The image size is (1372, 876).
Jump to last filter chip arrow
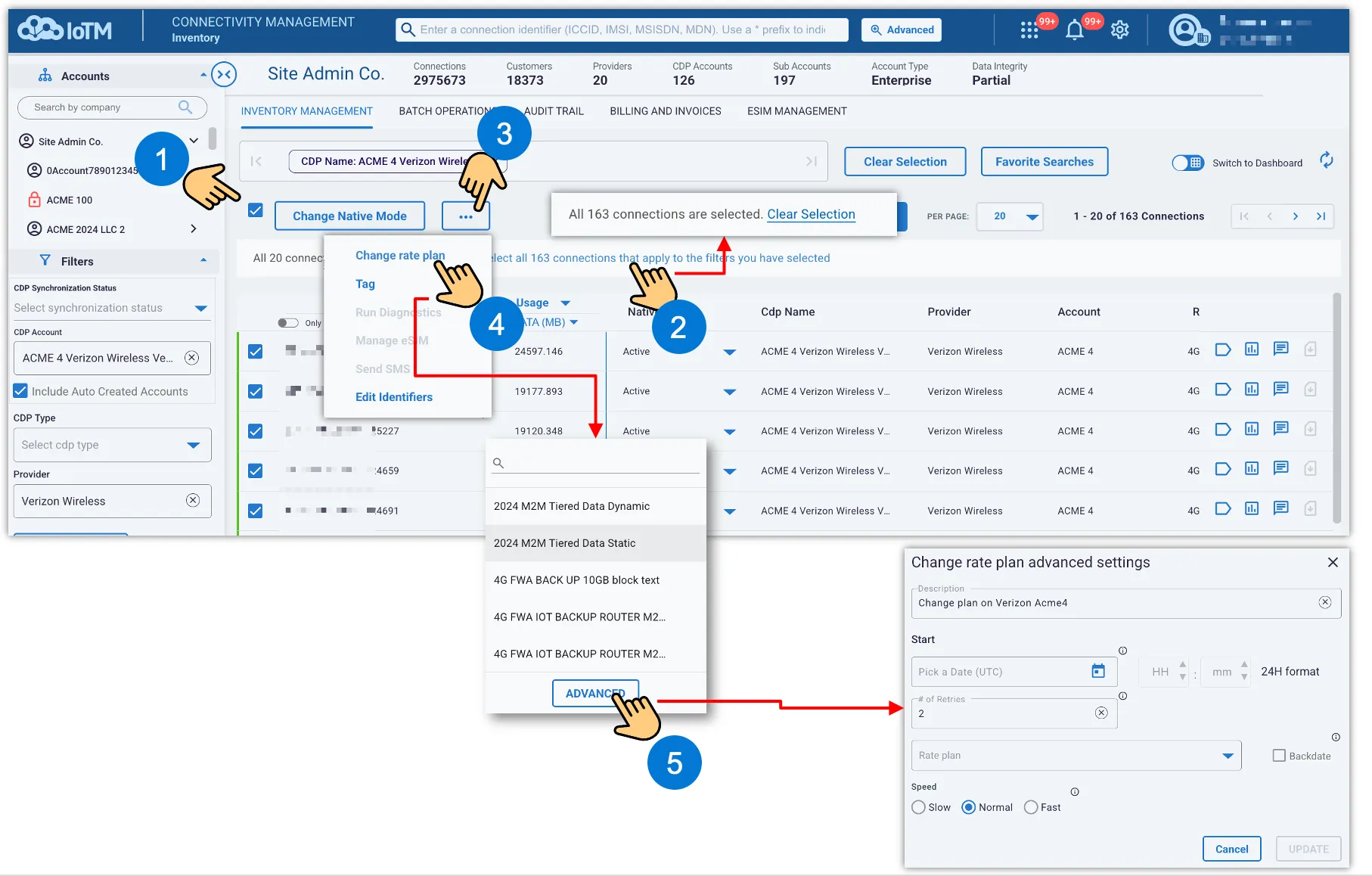coord(812,161)
